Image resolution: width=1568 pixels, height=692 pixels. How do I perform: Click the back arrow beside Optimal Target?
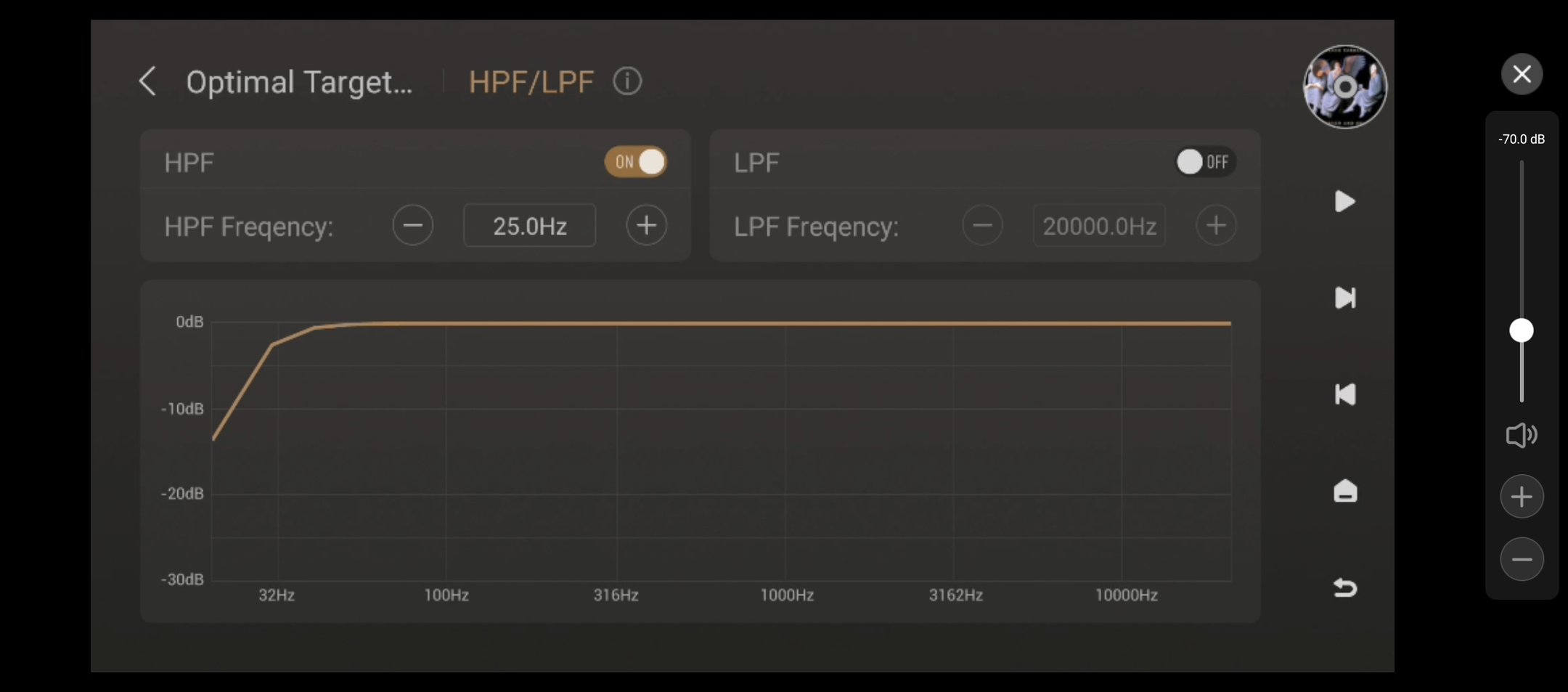tap(147, 81)
